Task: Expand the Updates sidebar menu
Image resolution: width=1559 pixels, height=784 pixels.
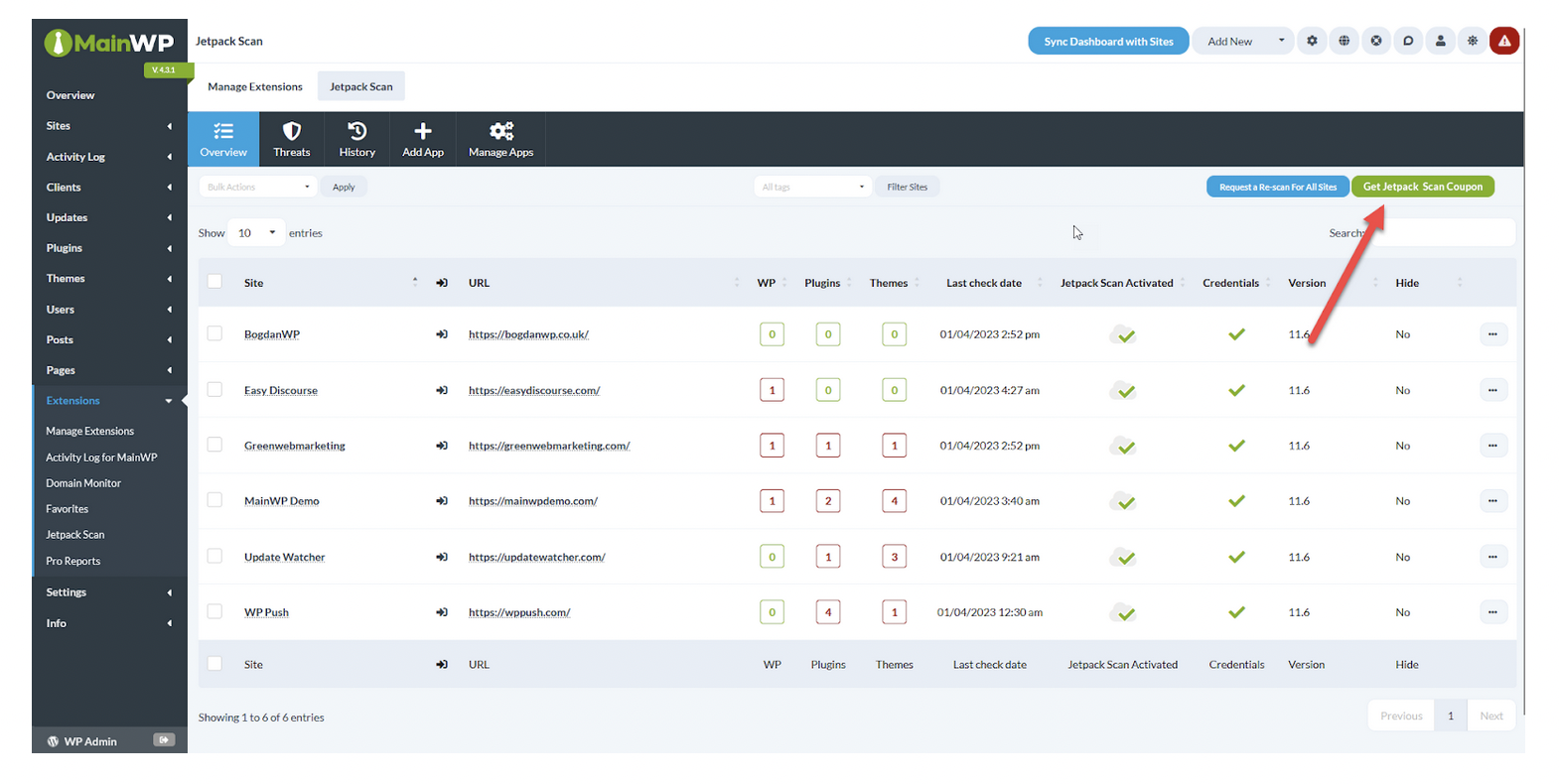Action: 109,217
